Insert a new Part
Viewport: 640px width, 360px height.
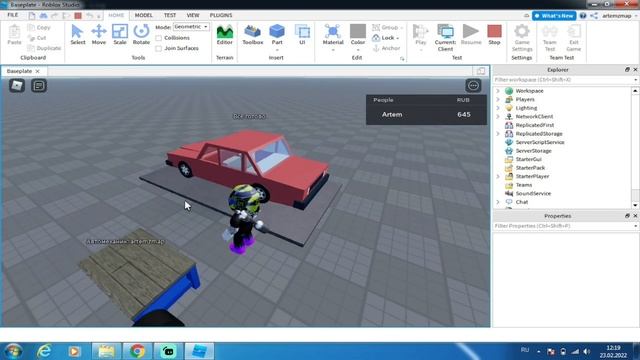tap(277, 36)
